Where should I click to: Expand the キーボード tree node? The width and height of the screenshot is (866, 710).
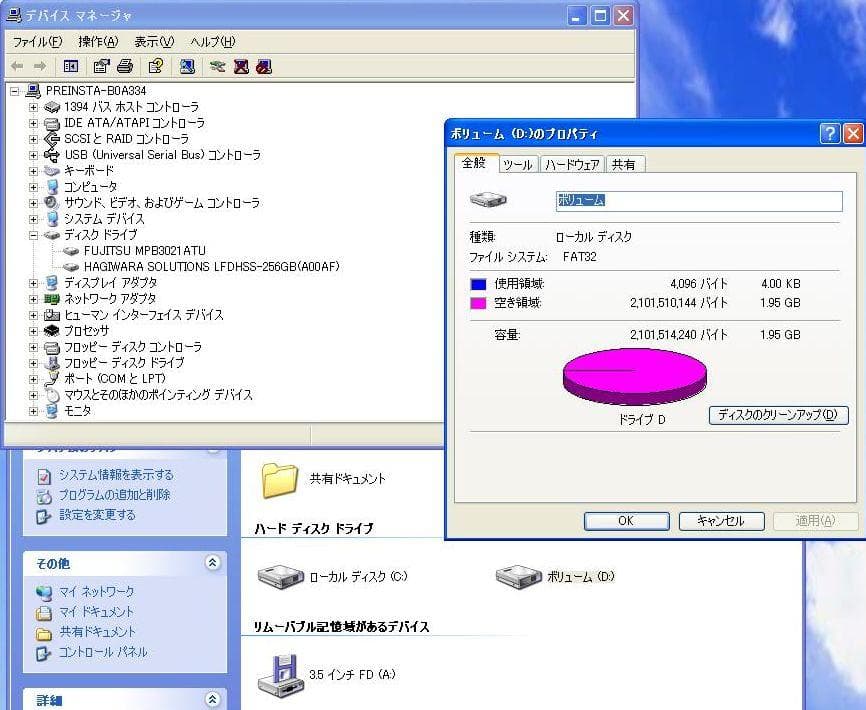(x=34, y=170)
